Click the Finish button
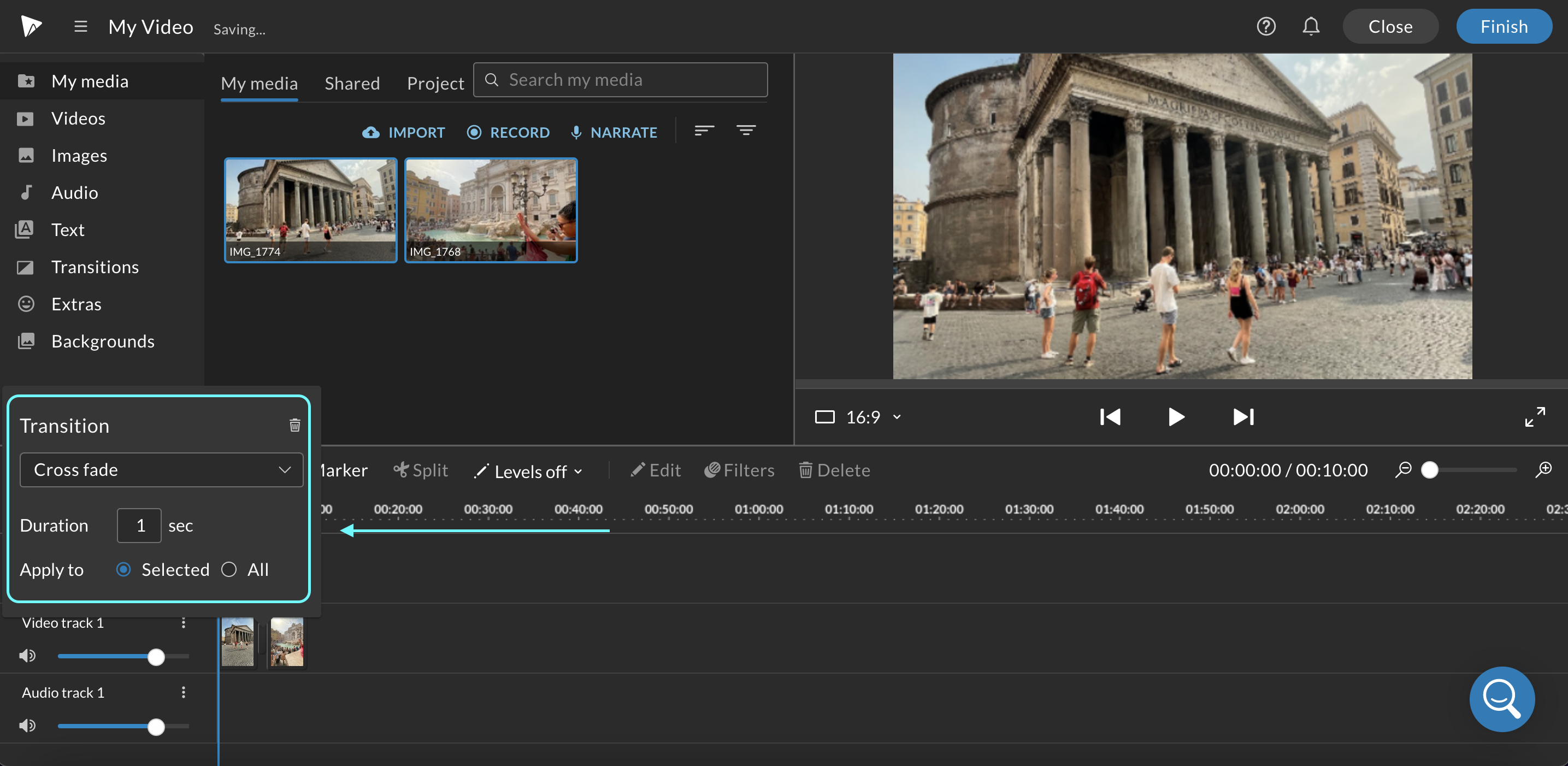Screen dimensions: 1568x766 point(1502,26)
